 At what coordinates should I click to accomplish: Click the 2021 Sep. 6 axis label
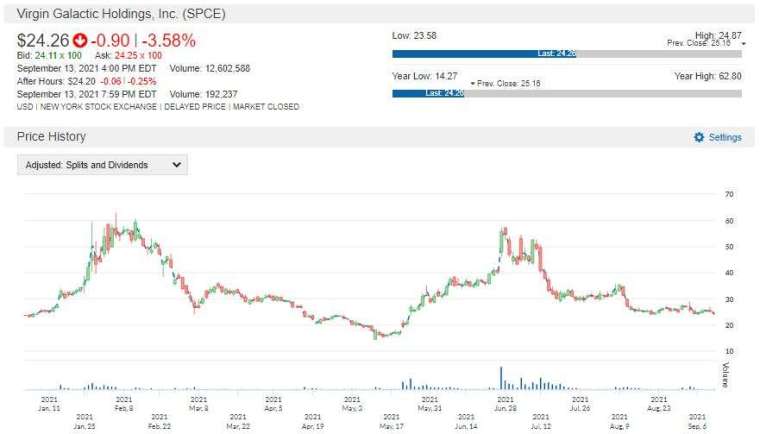[697, 421]
